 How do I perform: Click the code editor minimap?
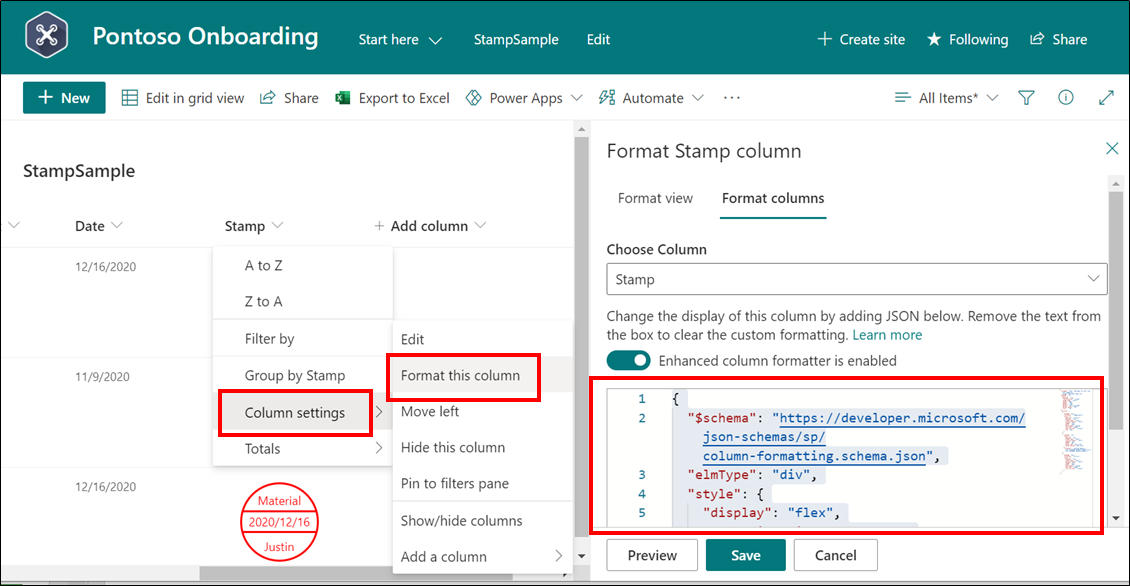coord(1075,431)
